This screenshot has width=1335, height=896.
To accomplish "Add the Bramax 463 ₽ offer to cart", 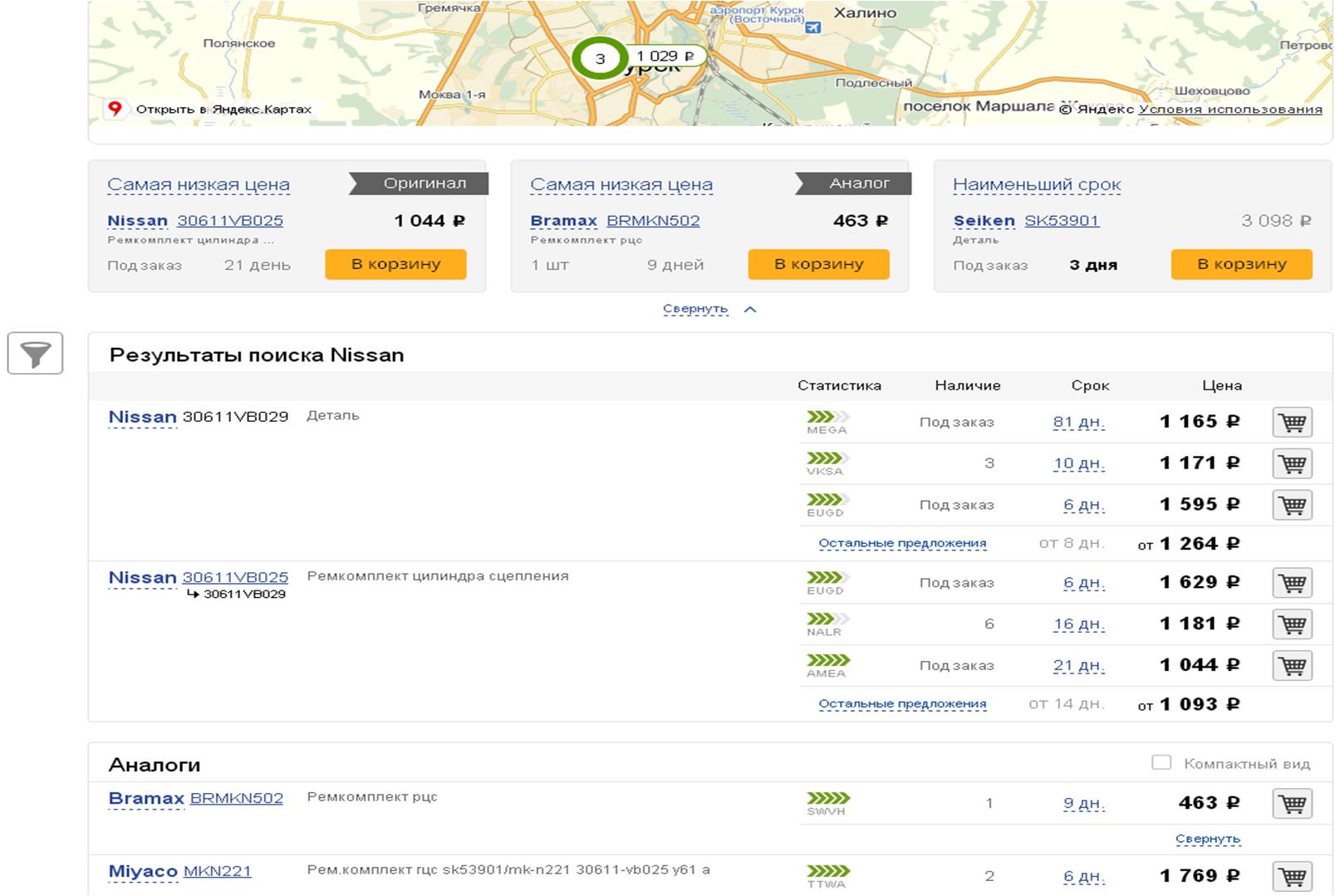I will pyautogui.click(x=1292, y=804).
